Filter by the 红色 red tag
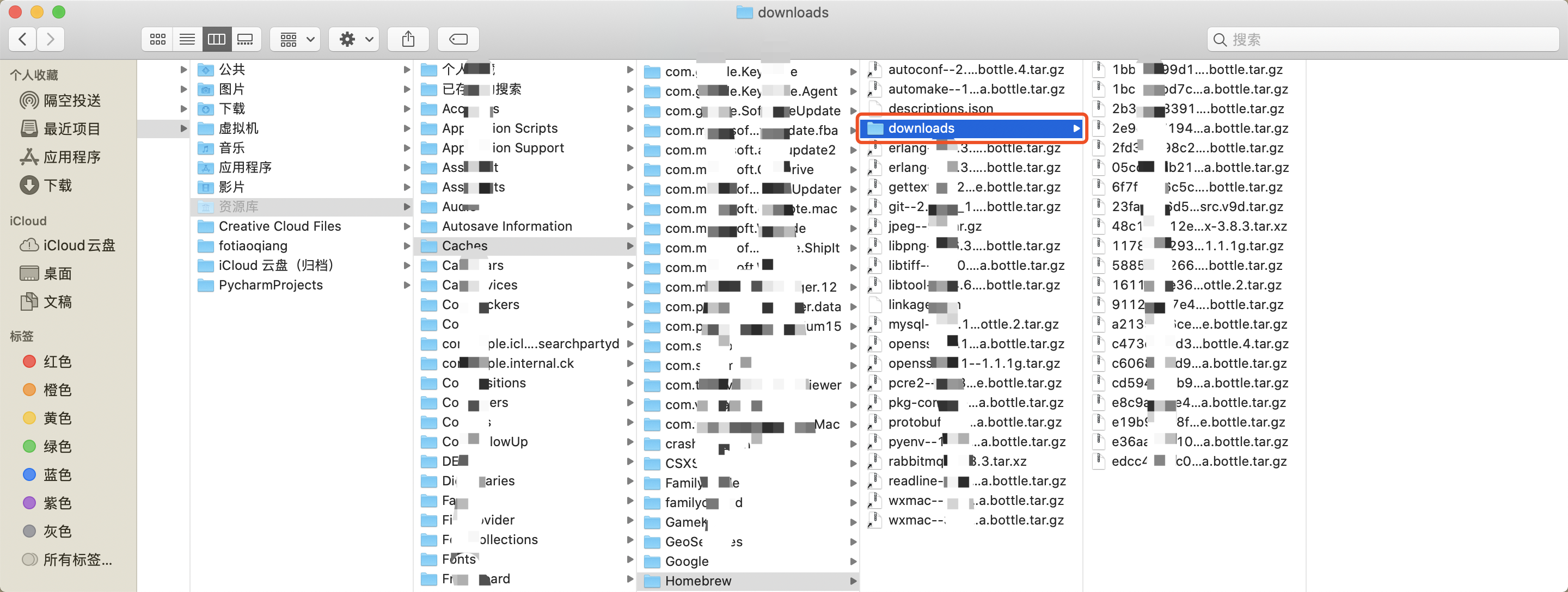The width and height of the screenshot is (1568, 592). pos(47,361)
